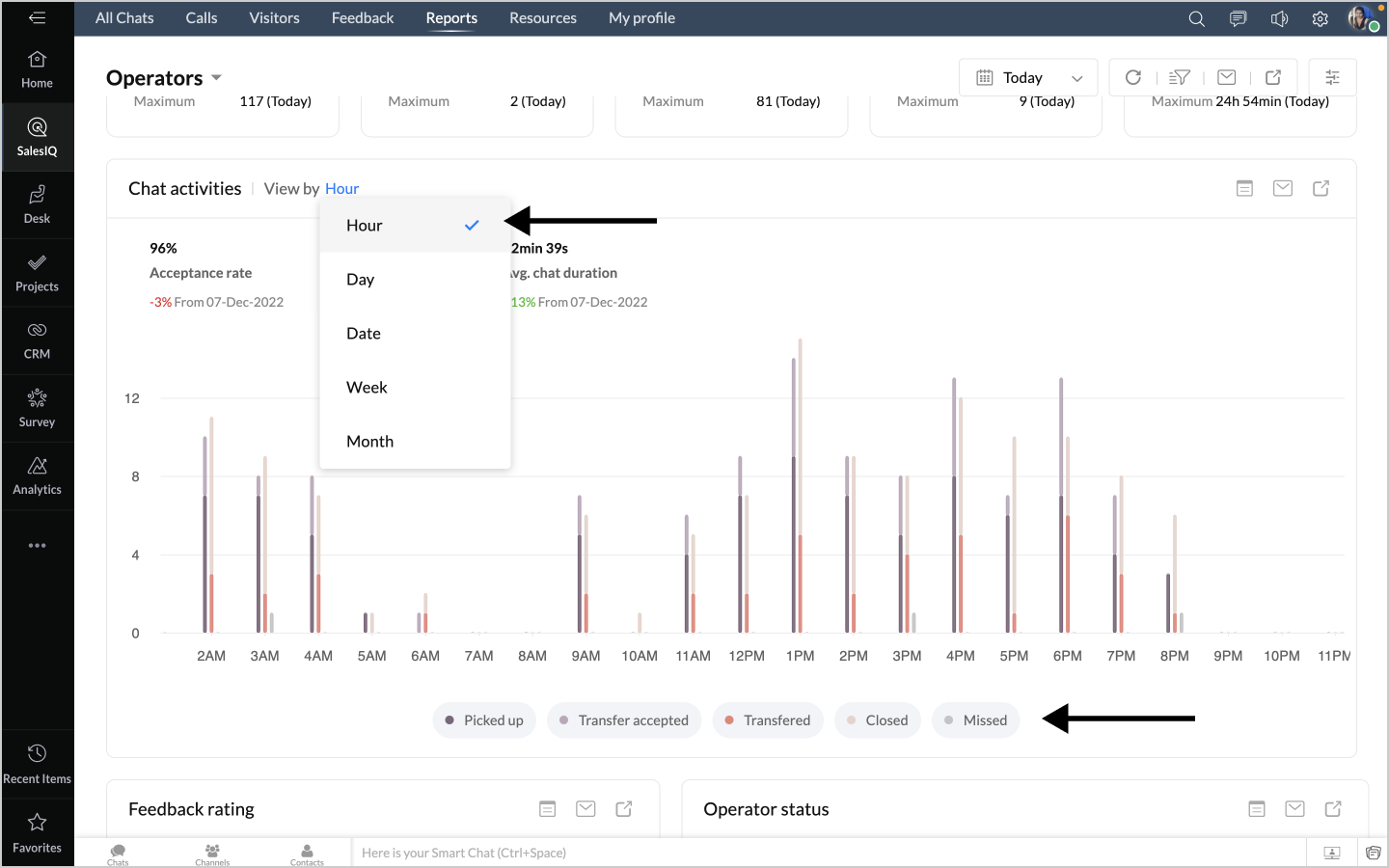
Task: Open View by Hour dropdown link
Action: point(341,189)
